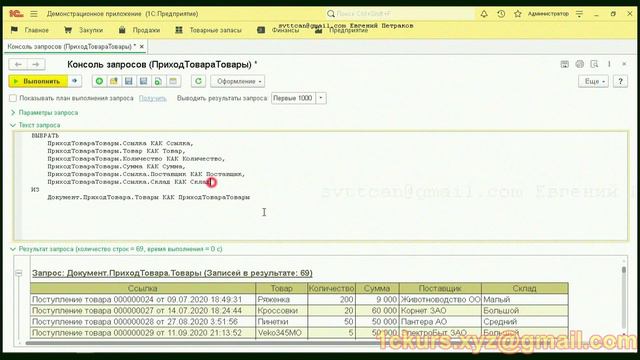Image resolution: width=640 pixels, height=360 pixels.
Task: Go forward with the right arrow
Action: 36,64
